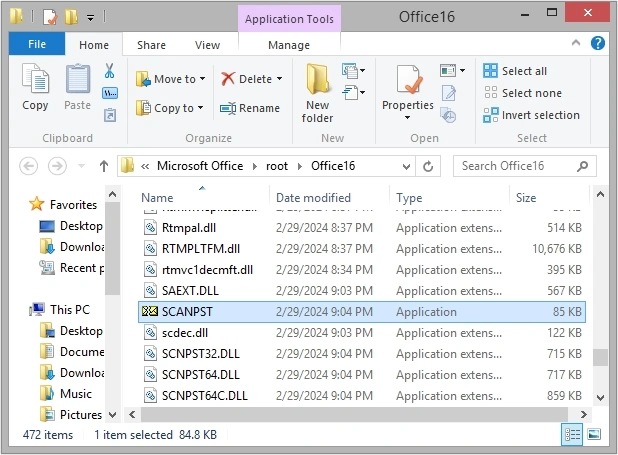Open the New item dropdown icon
The height and width of the screenshot is (455, 618).
[354, 71]
